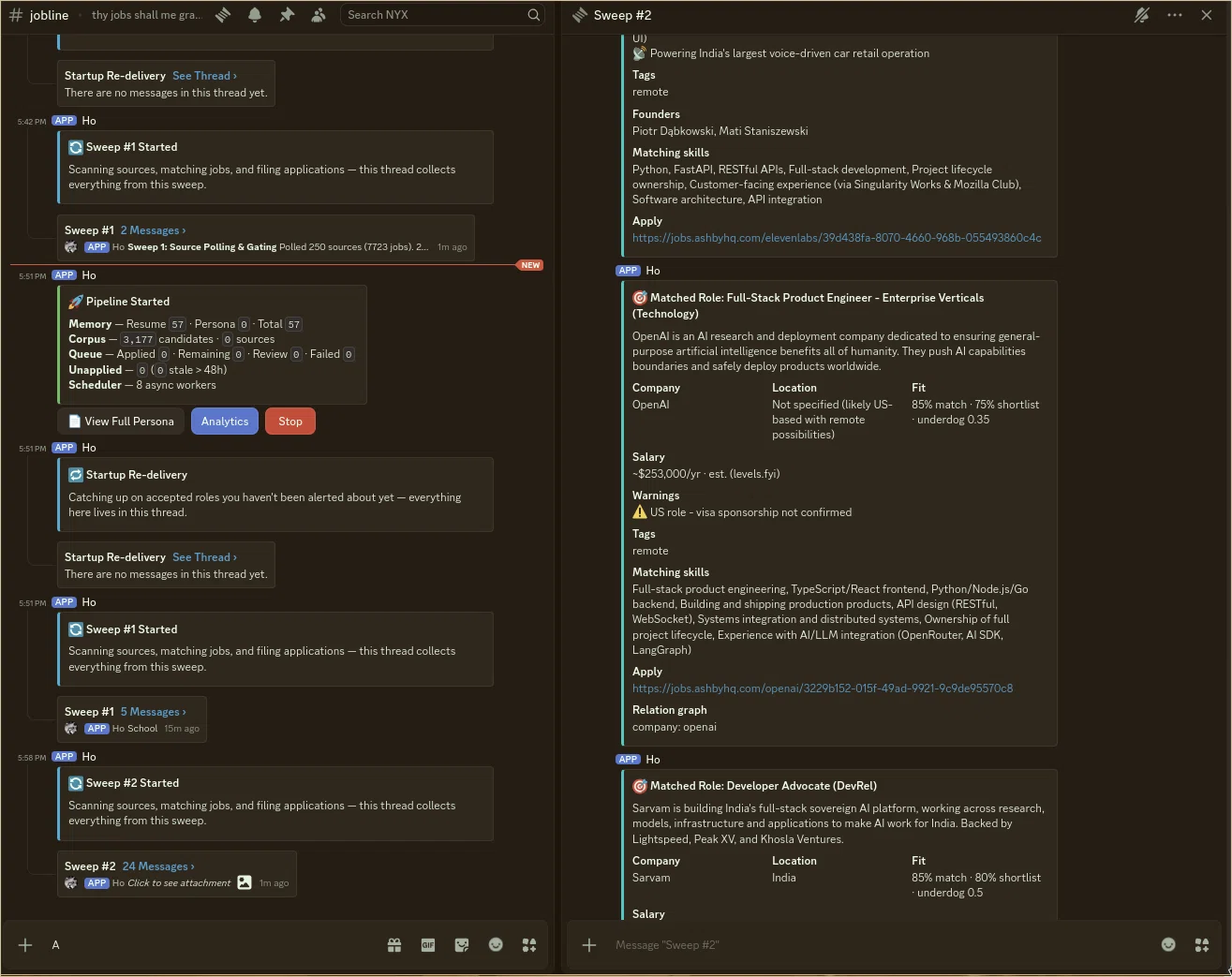Click the jobline channel hash icon
The width and height of the screenshot is (1232, 977).
pos(16,15)
